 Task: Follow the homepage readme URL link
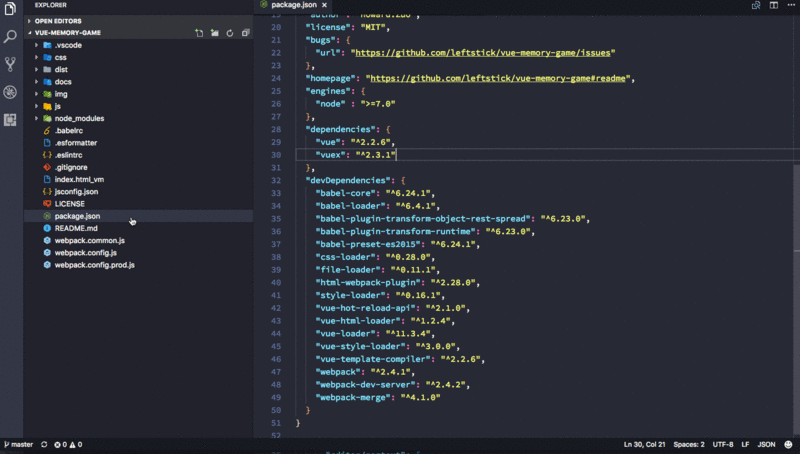tap(497, 78)
